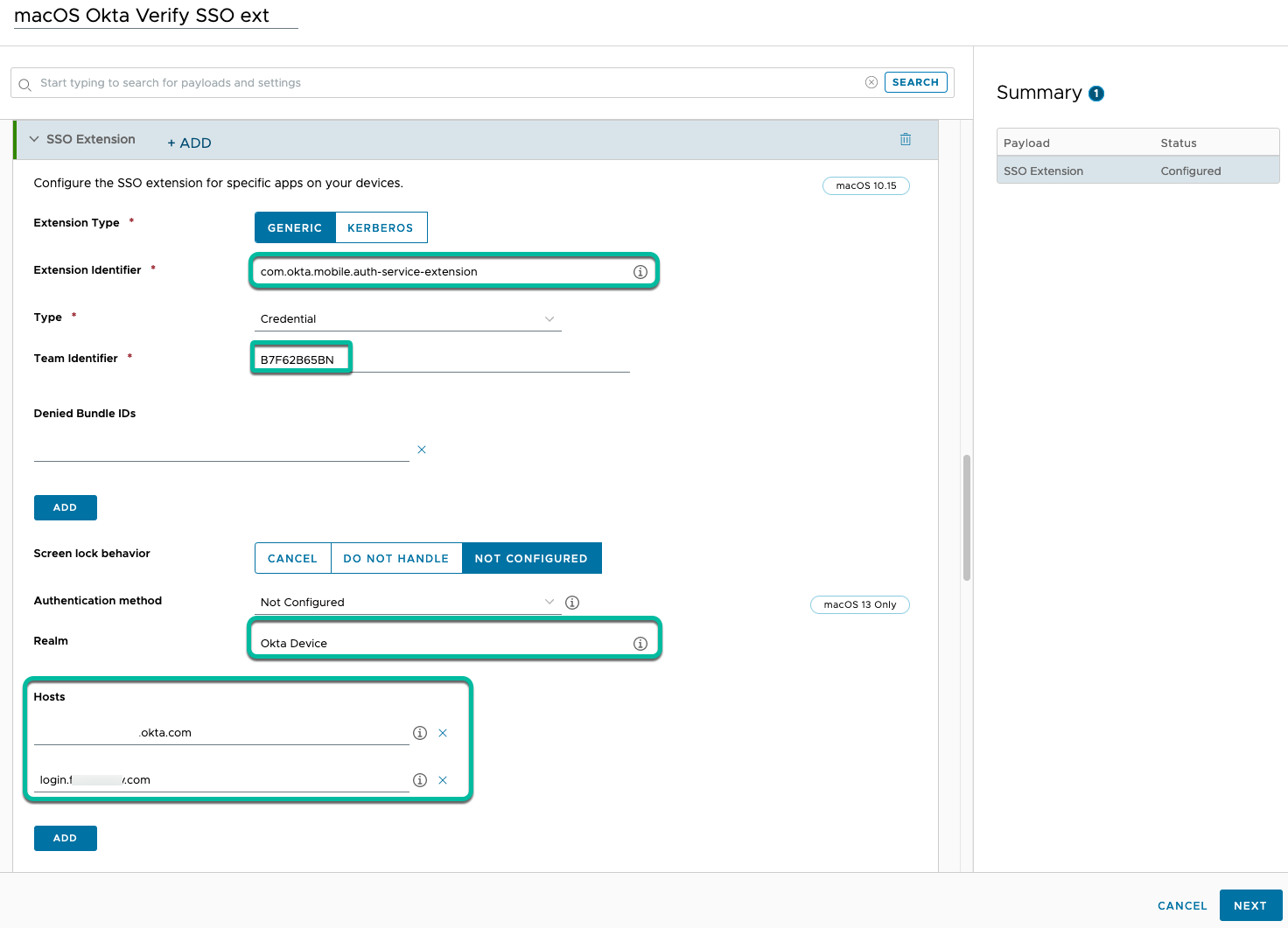This screenshot has width=1288, height=928.
Task: Remove the empty Denied Bundle ID row
Action: coord(422,450)
